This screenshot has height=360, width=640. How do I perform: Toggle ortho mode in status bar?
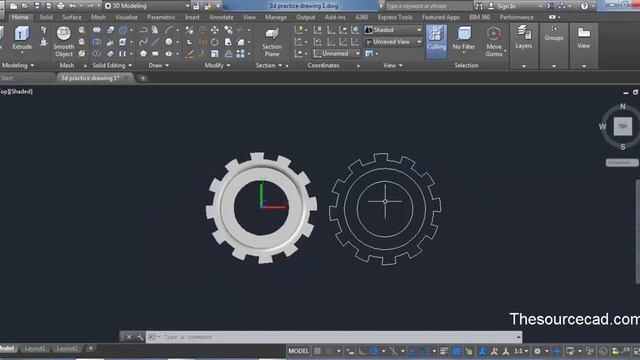[x=362, y=351]
